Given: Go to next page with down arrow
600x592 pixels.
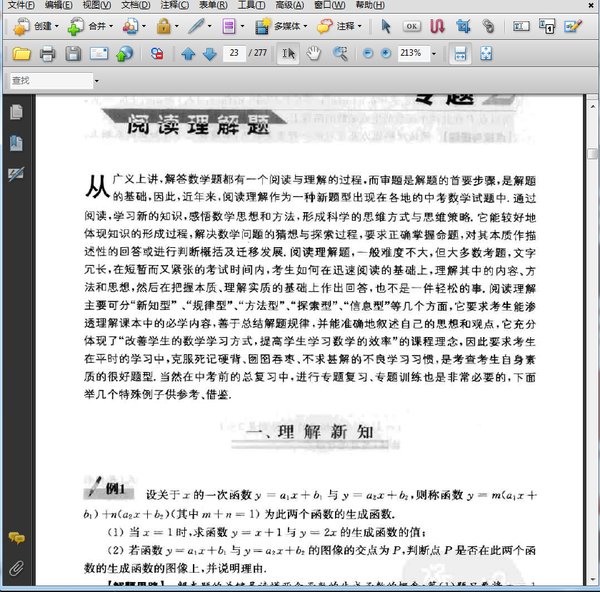Looking at the screenshot, I should point(210,54).
